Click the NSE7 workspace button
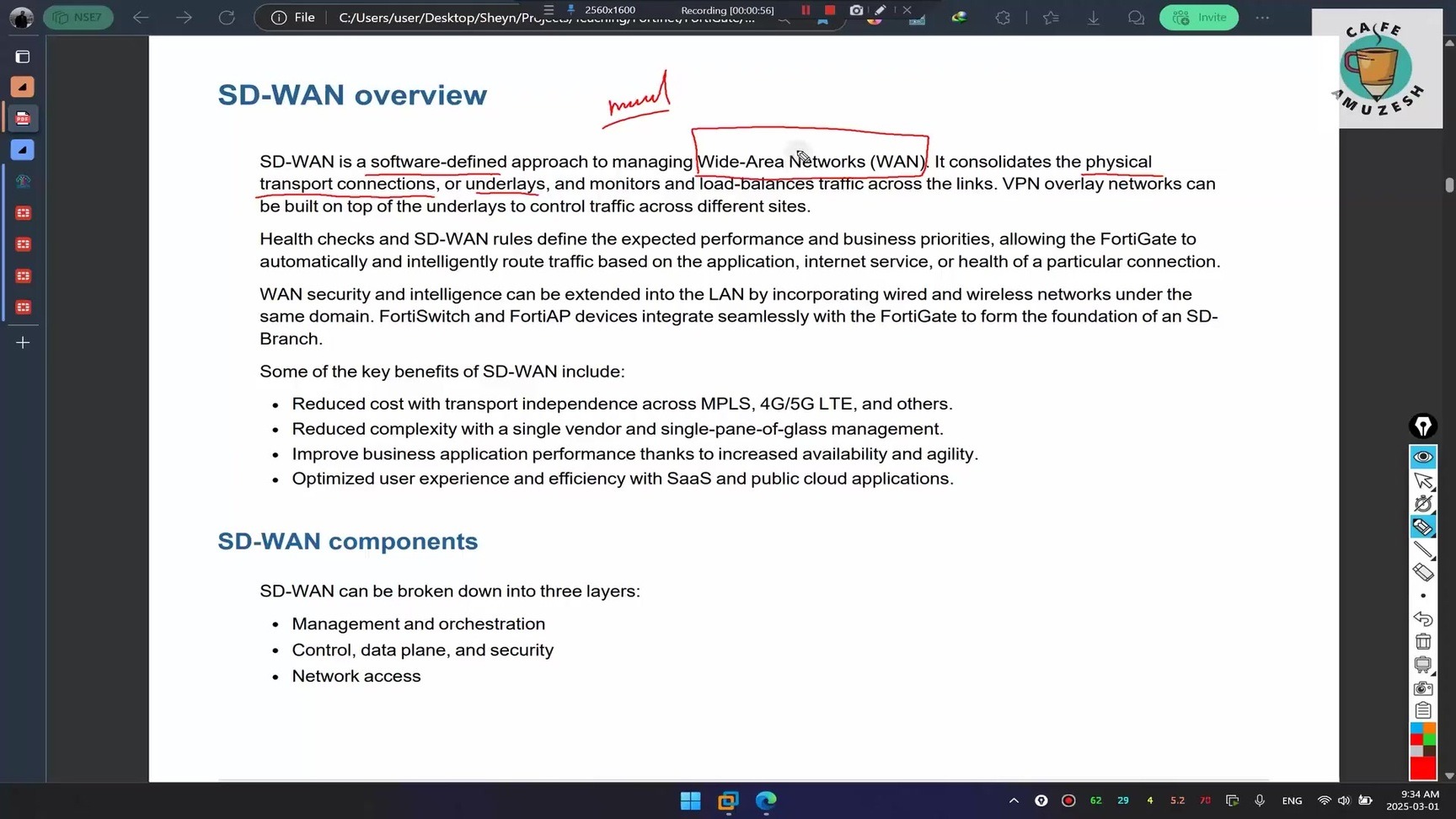Image resolution: width=1456 pixels, height=819 pixels. click(x=78, y=17)
